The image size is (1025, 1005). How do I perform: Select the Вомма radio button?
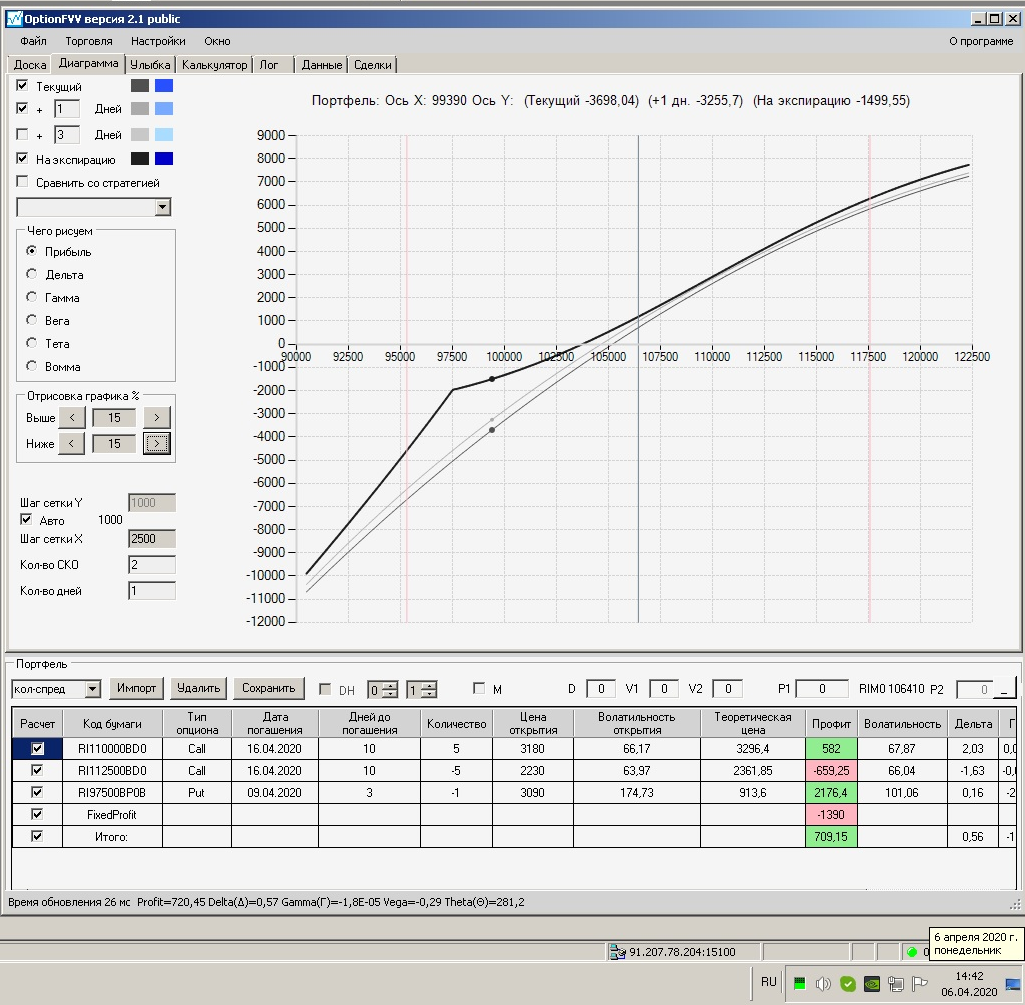pyautogui.click(x=31, y=365)
